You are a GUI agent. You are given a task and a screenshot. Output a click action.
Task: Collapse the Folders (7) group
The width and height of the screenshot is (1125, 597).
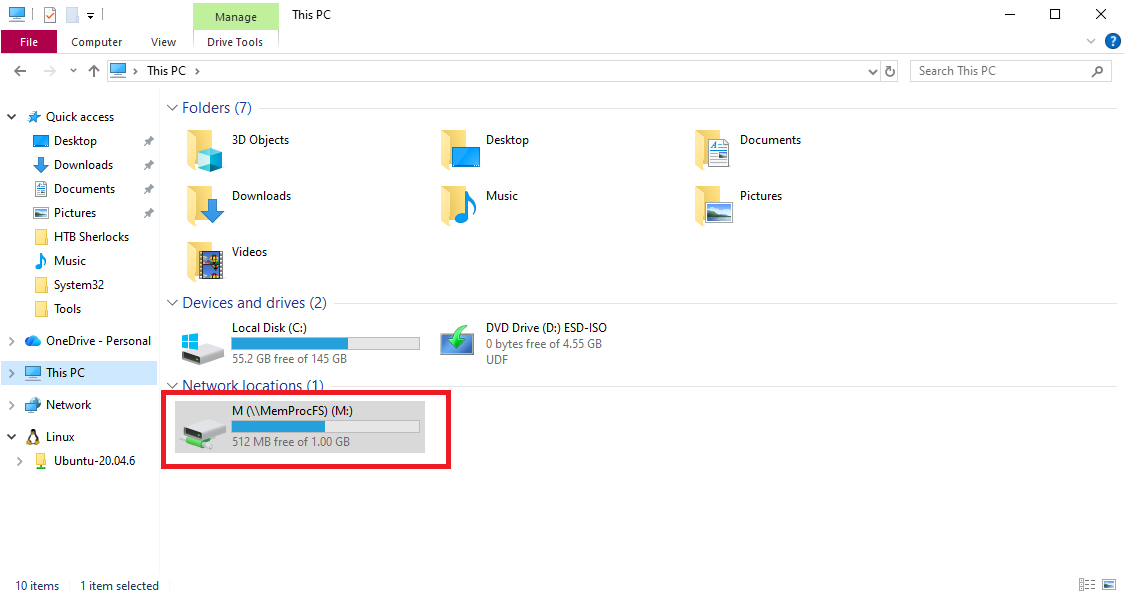pos(172,108)
